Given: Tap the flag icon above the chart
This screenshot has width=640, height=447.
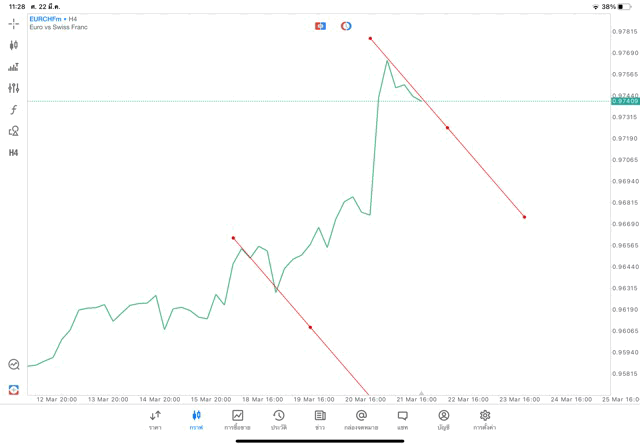Looking at the screenshot, I should (x=320, y=25).
